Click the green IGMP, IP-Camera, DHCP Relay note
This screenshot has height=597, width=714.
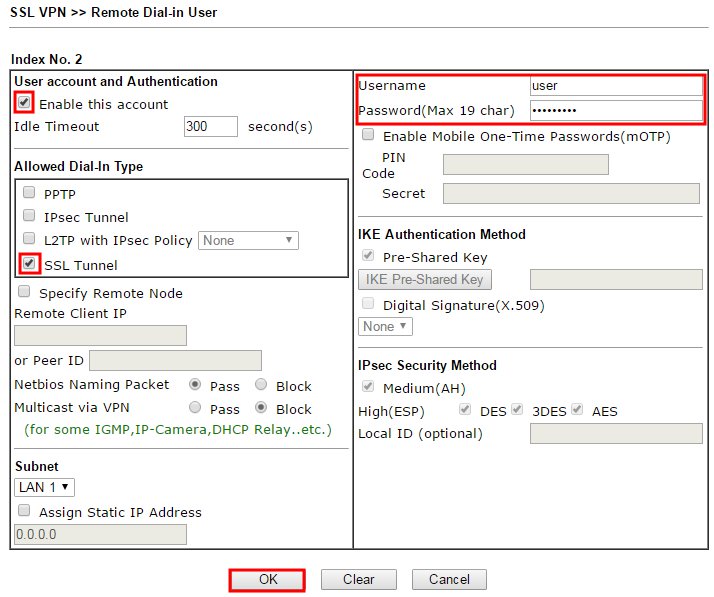(x=178, y=429)
